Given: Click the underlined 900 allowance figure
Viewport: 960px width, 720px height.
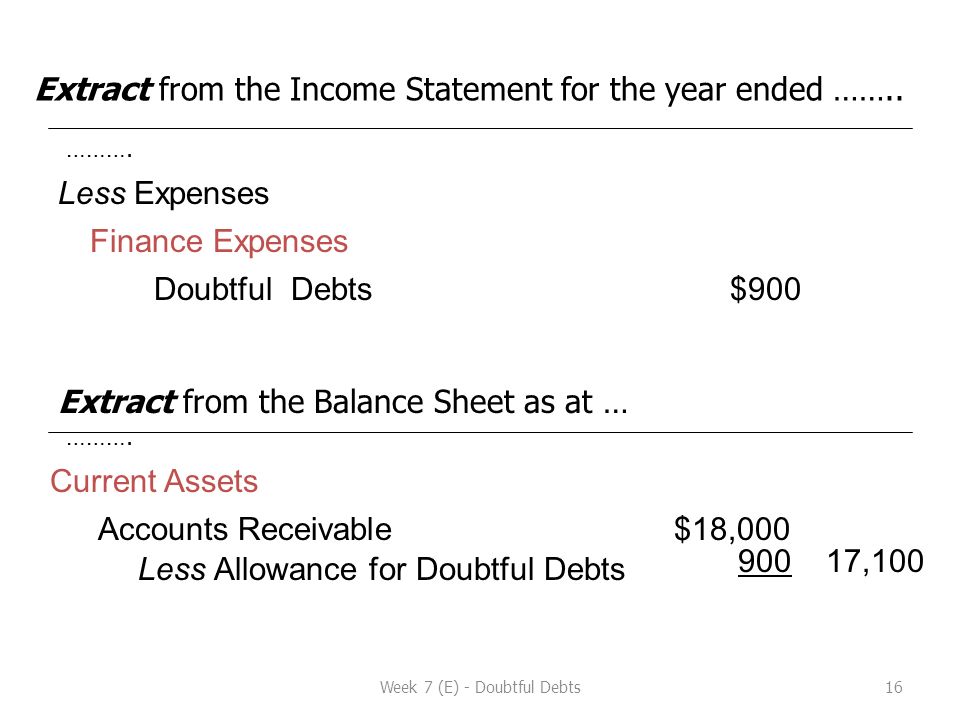Looking at the screenshot, I should [764, 561].
